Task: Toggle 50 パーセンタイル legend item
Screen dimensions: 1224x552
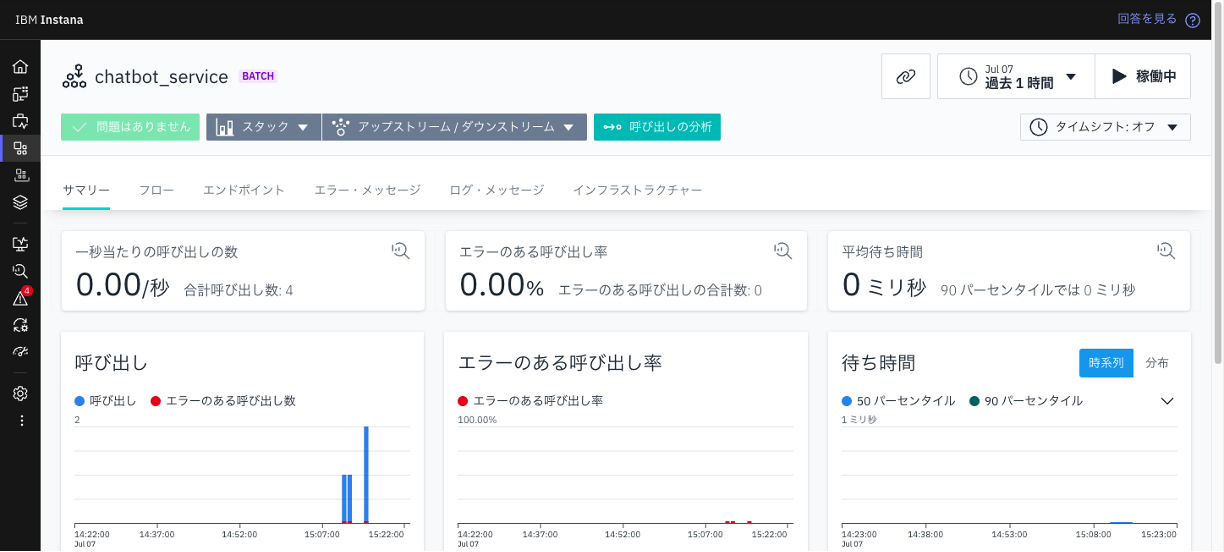Action: (898, 401)
